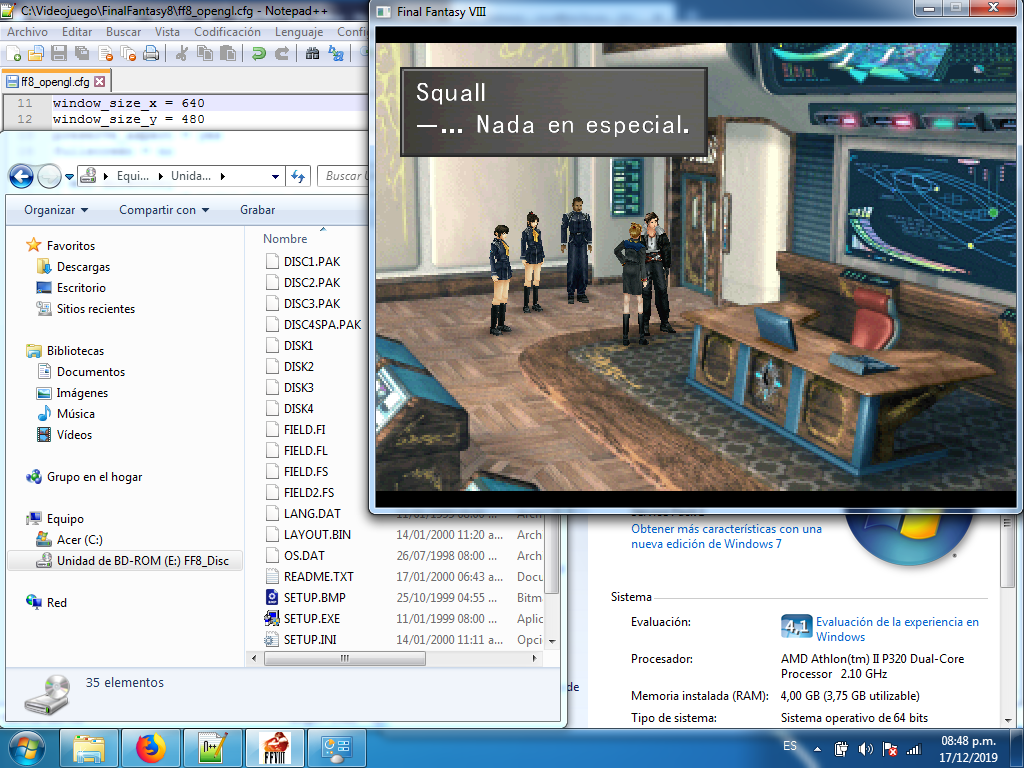The image size is (1024, 768).
Task: Open the Música library
Action: click(75, 413)
